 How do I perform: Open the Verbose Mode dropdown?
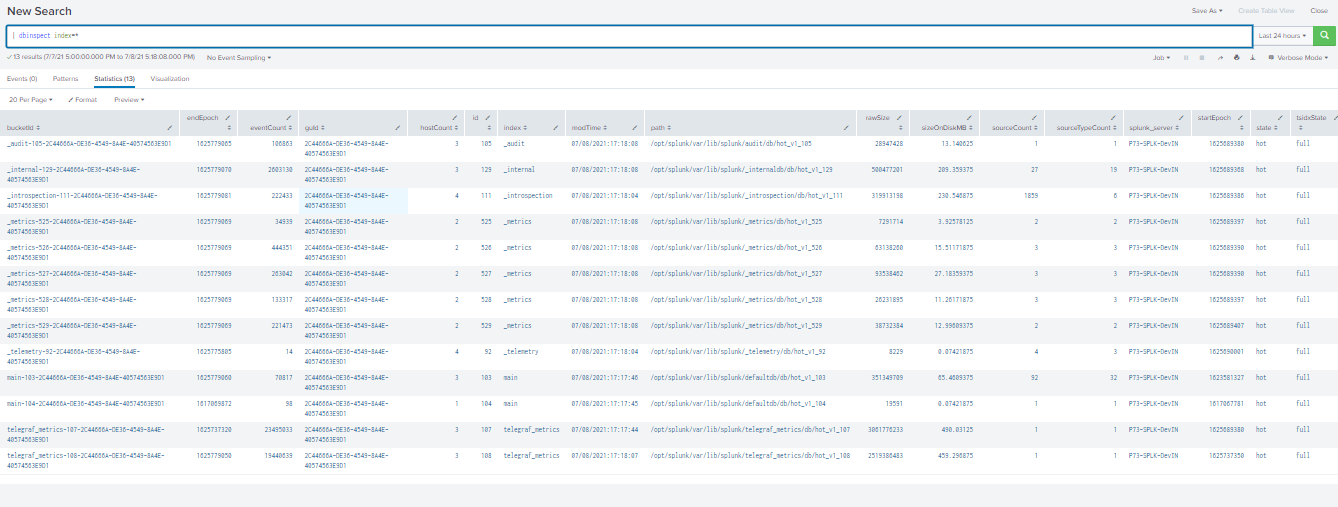(x=1299, y=58)
